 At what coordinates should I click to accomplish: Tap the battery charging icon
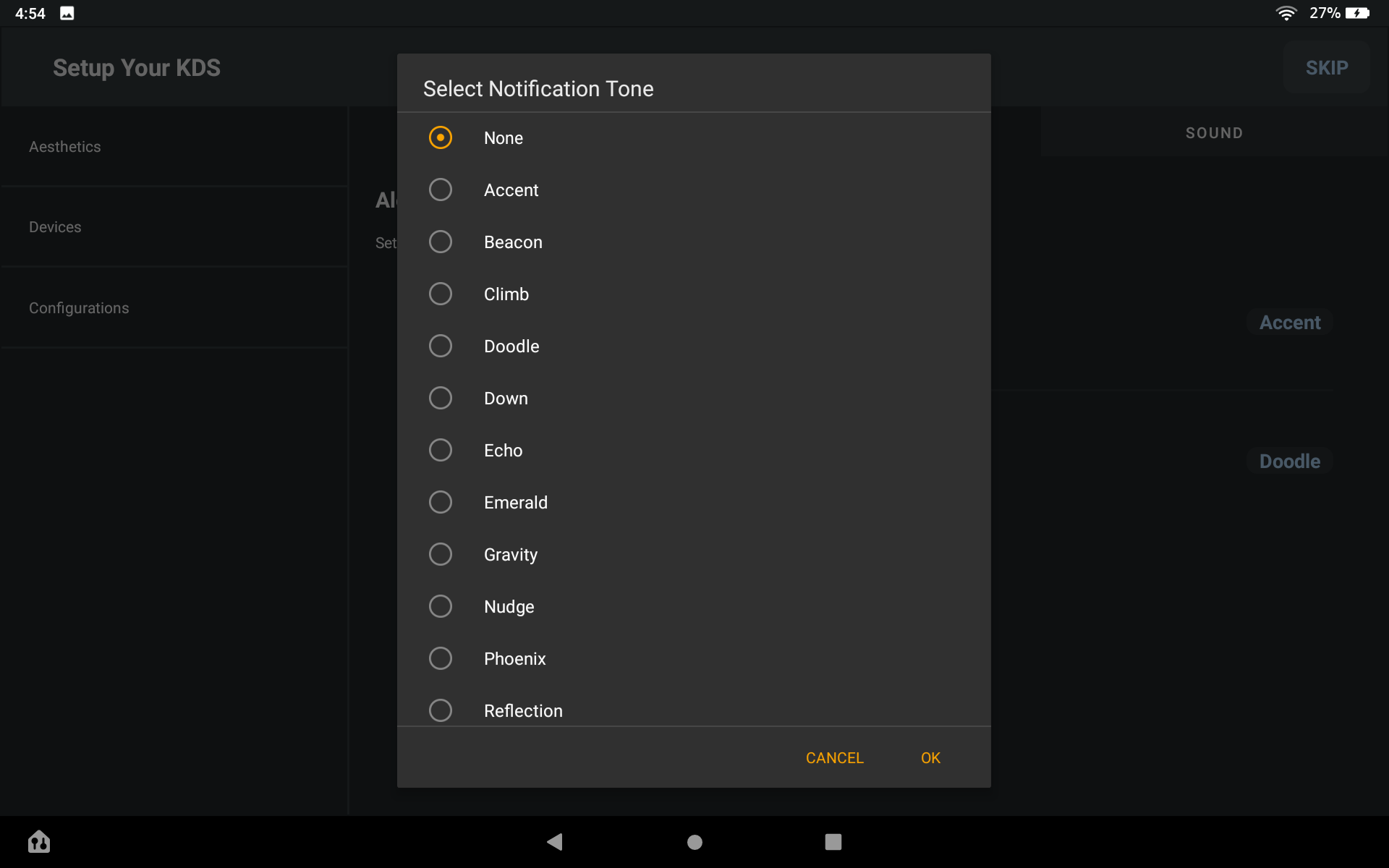click(x=1357, y=13)
